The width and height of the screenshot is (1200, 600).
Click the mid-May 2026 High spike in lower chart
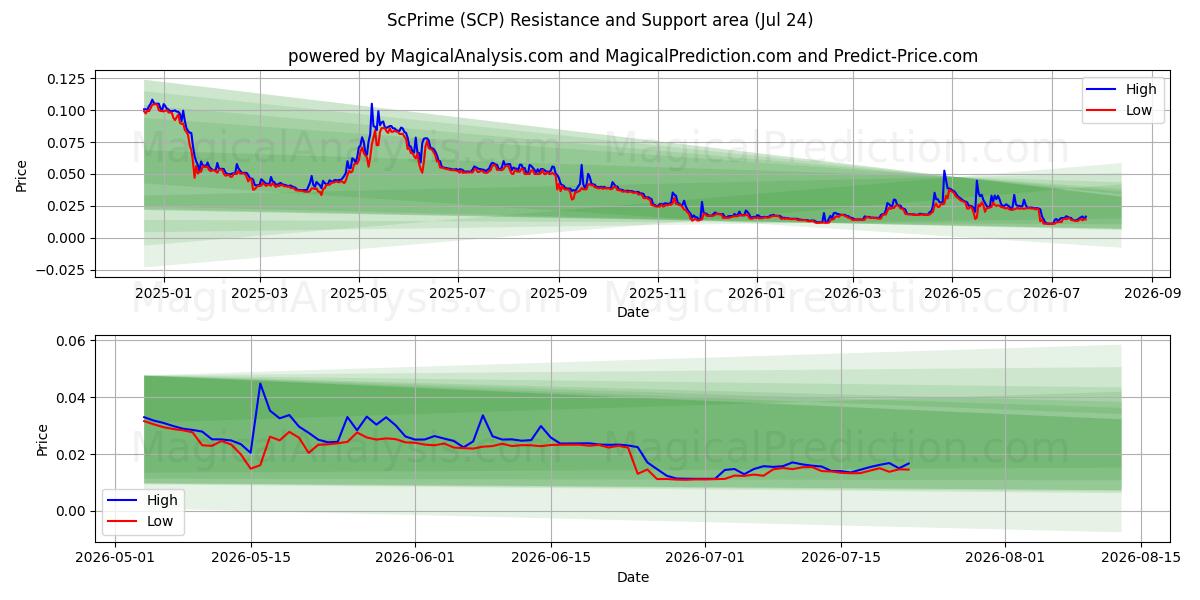[x=260, y=384]
